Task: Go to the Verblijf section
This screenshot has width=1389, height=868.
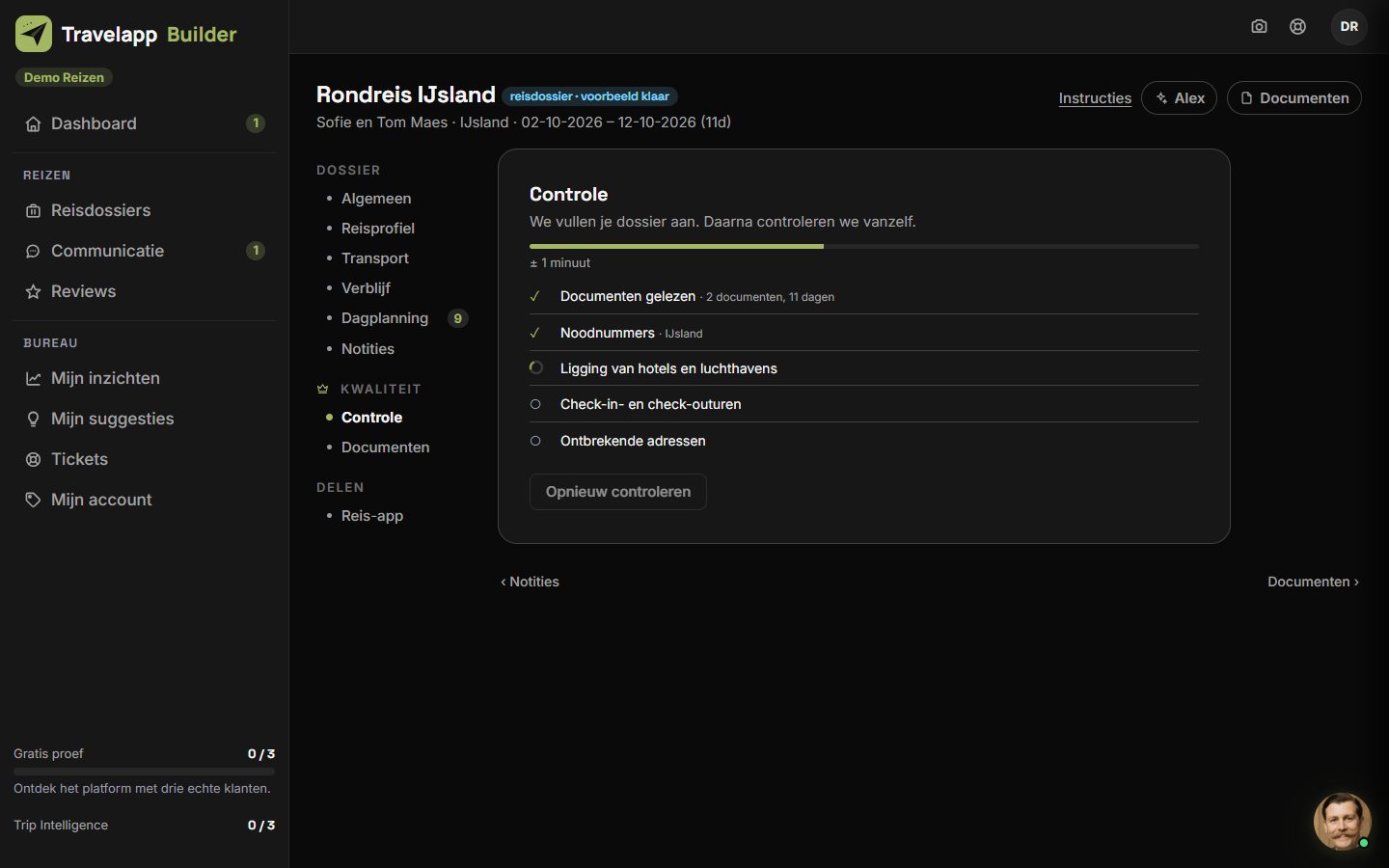Action: pyautogui.click(x=366, y=288)
